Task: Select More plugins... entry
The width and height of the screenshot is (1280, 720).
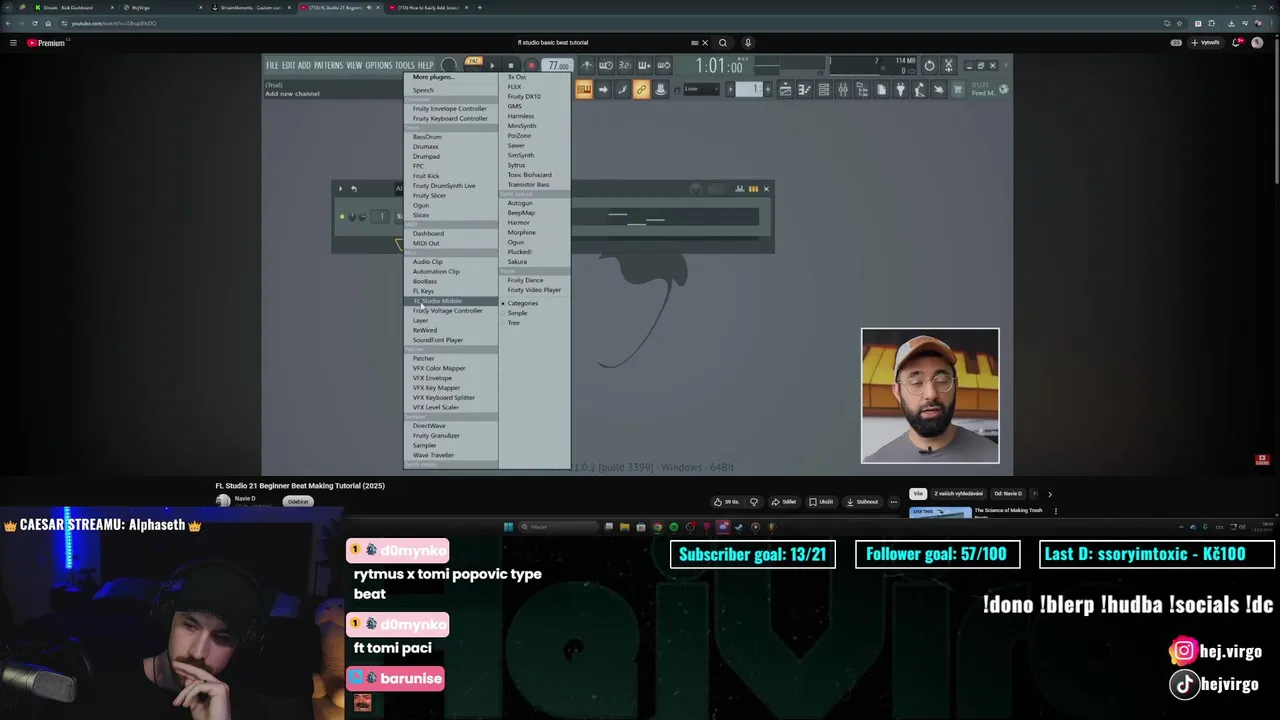Action: point(433,77)
